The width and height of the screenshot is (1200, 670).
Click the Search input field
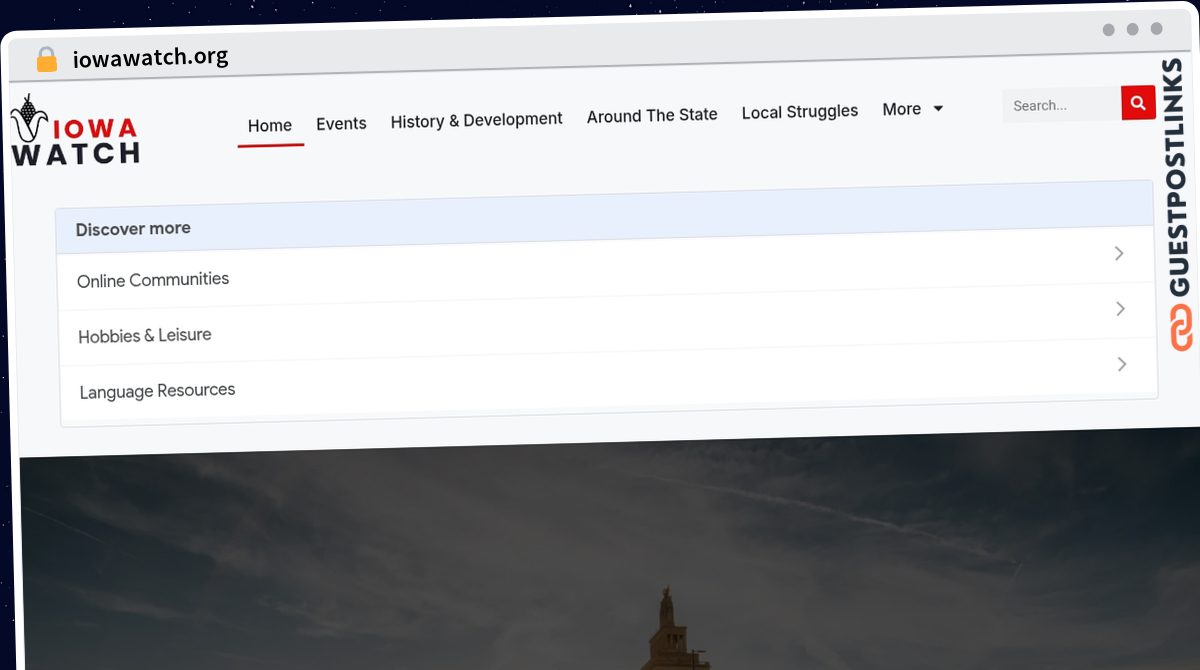[x=1062, y=105]
